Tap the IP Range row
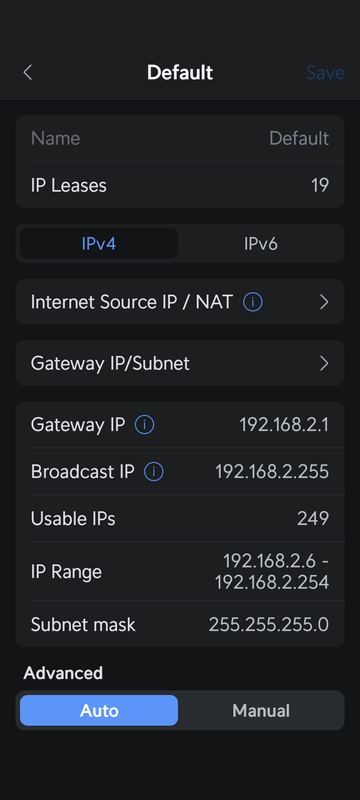 pos(180,571)
